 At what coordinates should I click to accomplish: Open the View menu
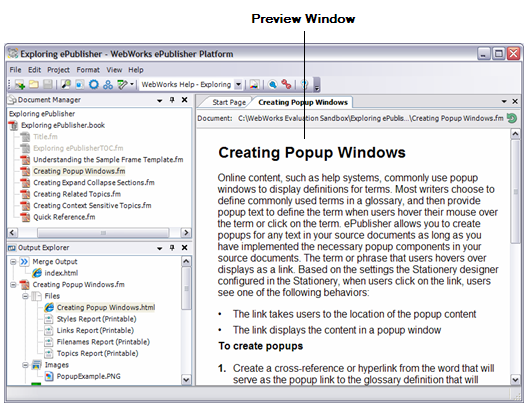pos(114,70)
